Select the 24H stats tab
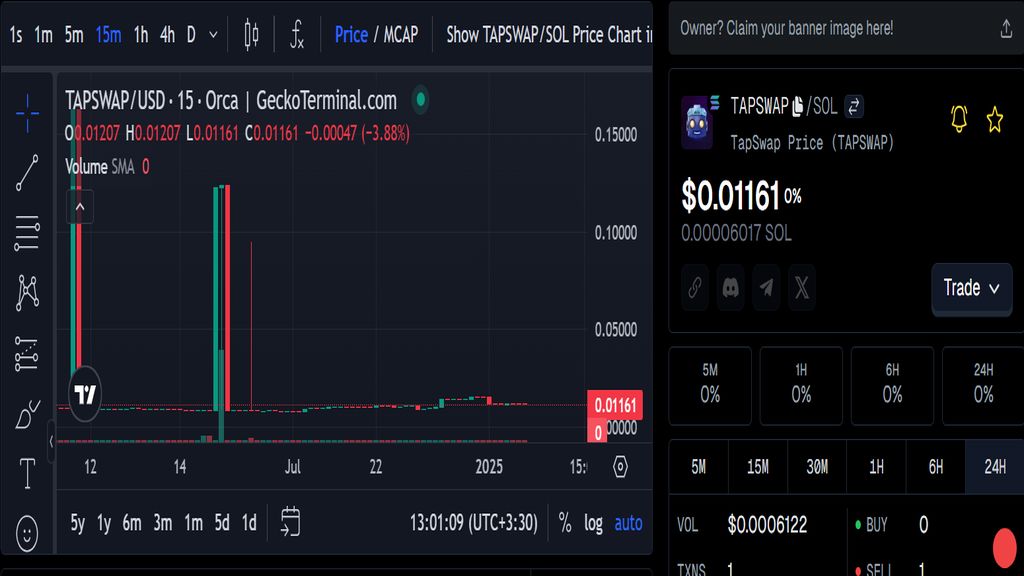This screenshot has width=1024, height=576. coord(995,466)
